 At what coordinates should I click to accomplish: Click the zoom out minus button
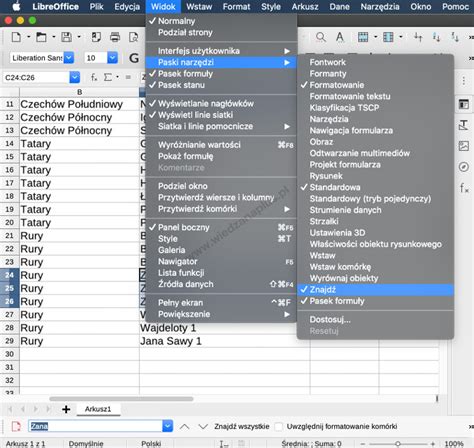pyautogui.click(x=363, y=444)
